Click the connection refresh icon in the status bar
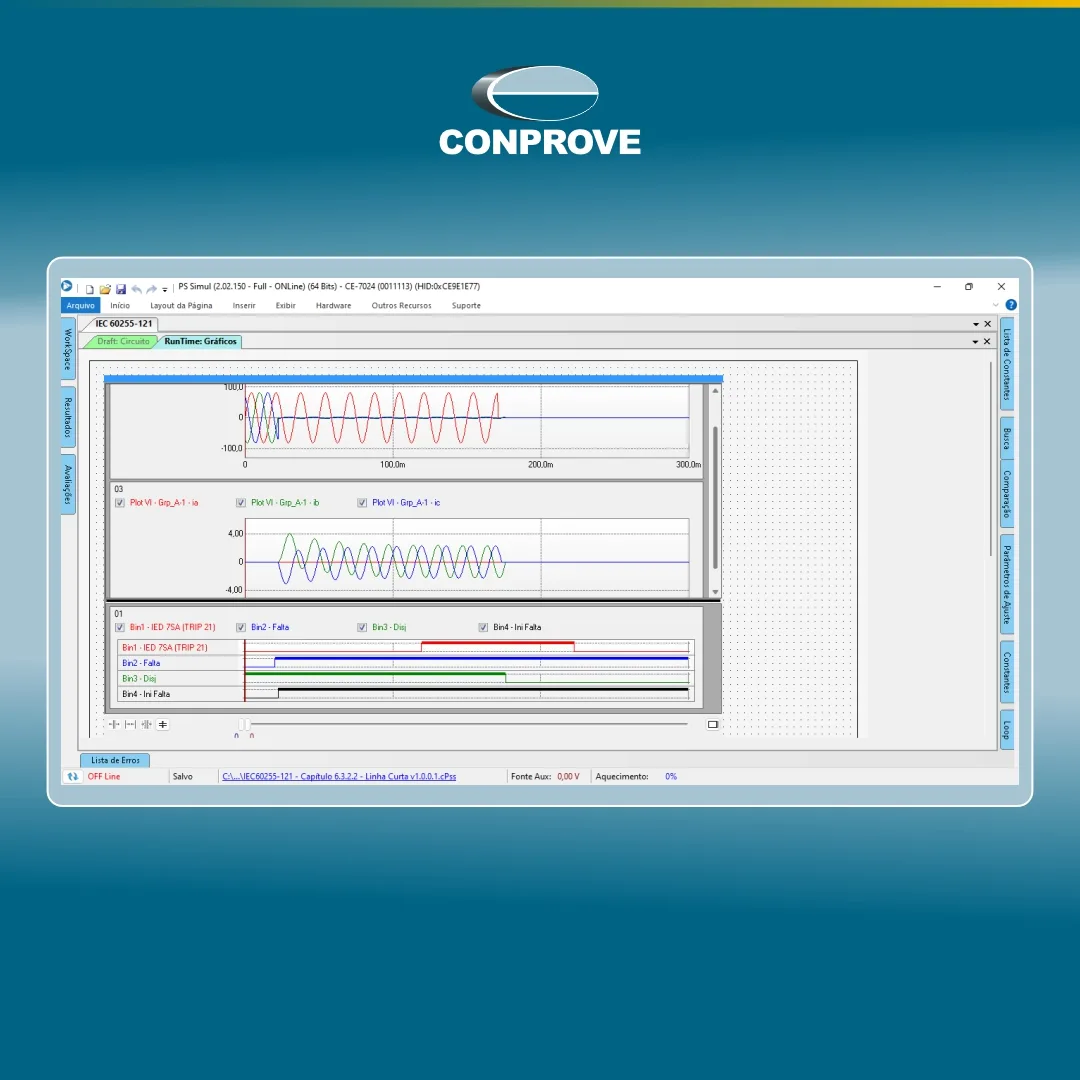The image size is (1080, 1080). click(72, 776)
